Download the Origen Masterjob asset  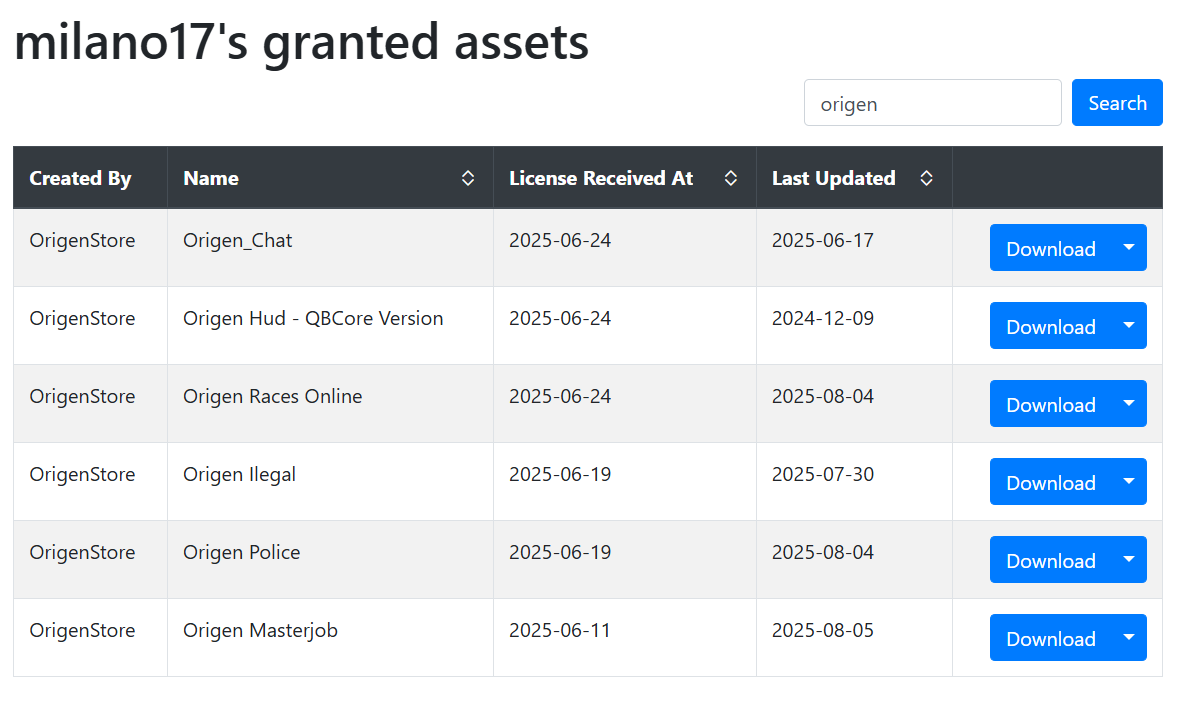(x=1051, y=637)
